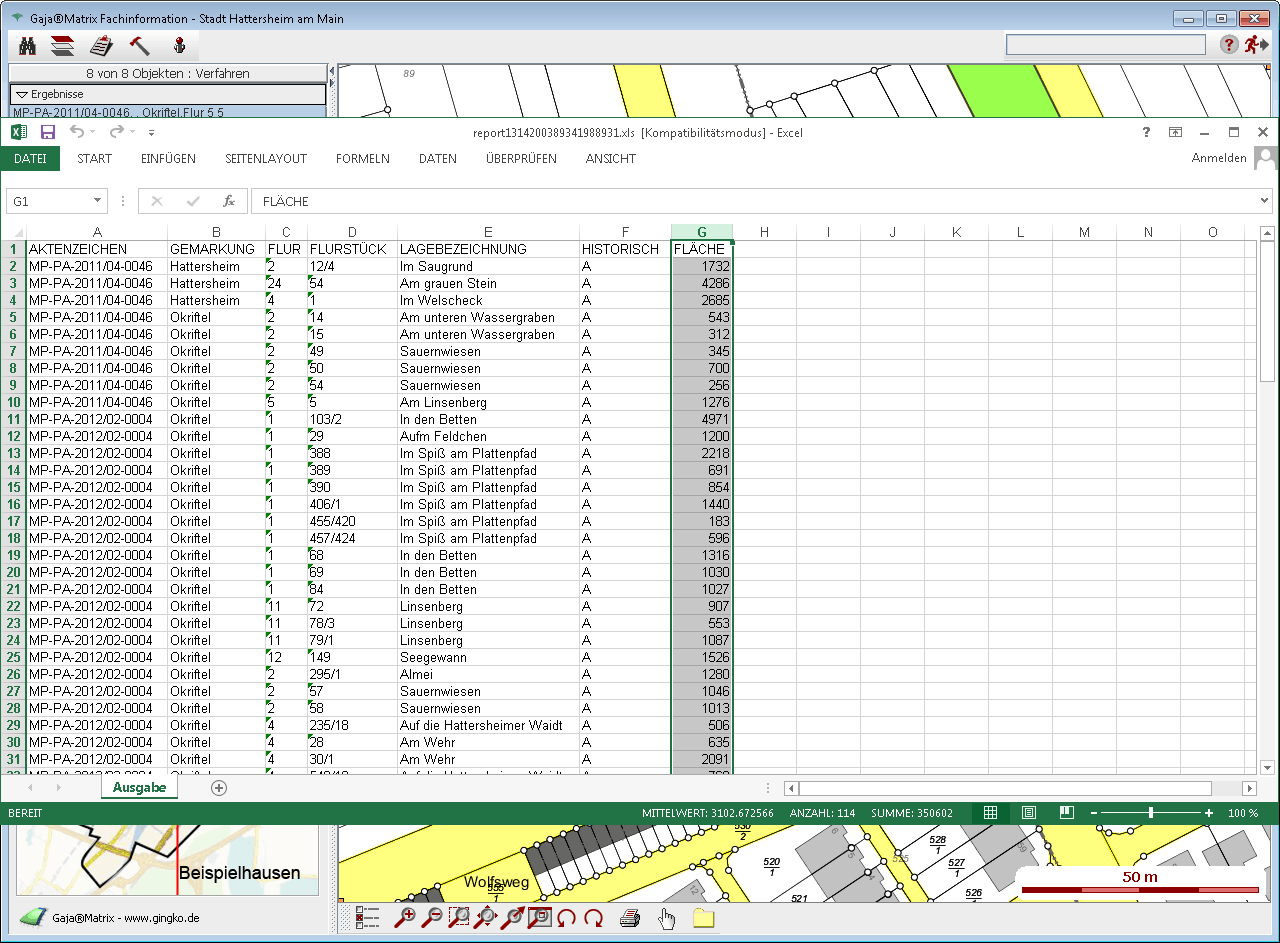The width and height of the screenshot is (1280, 943).
Task: Click the hammer tool icon
Action: 139,45
